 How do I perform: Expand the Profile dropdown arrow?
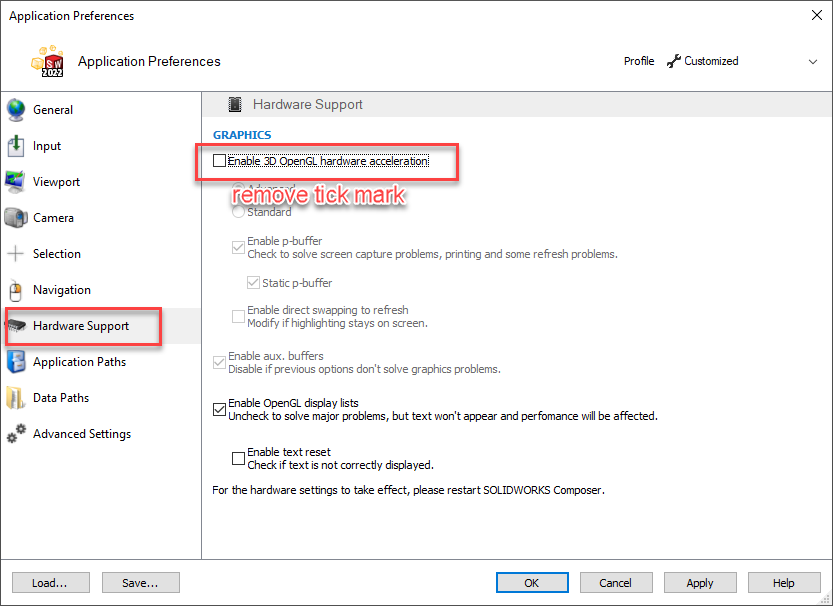[813, 62]
